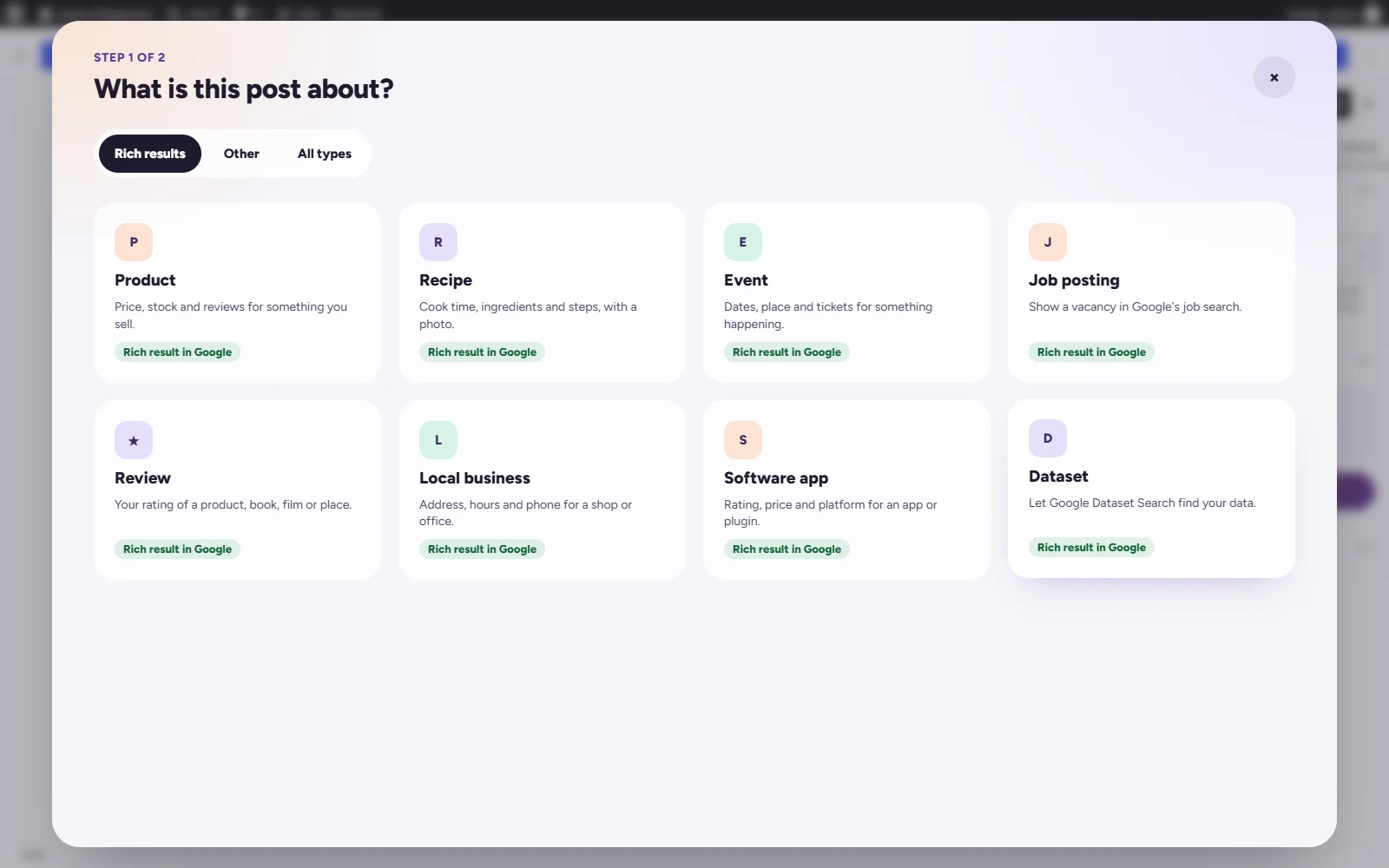The width and height of the screenshot is (1389, 868).
Task: Click Rich result badge on Job posting card
Action: coord(1091,352)
